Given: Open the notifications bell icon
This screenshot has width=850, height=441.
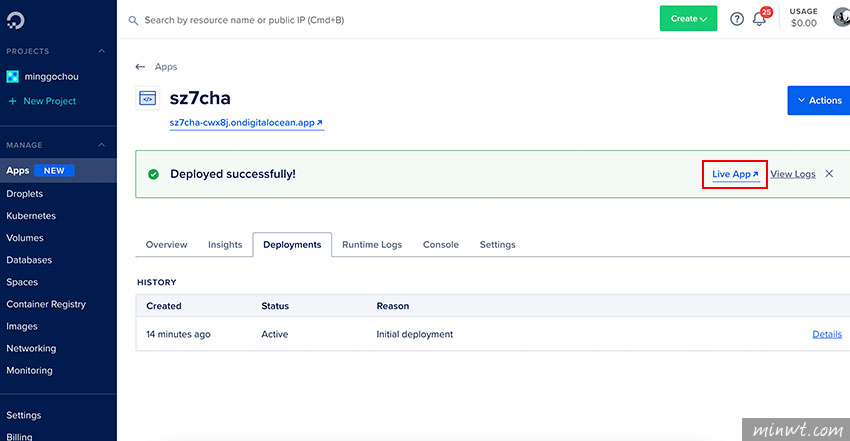Looking at the screenshot, I should coord(759,20).
